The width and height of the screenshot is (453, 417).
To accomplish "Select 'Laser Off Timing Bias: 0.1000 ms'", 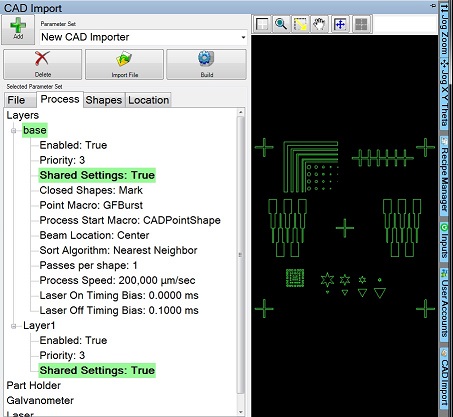I will pyautogui.click(x=119, y=310).
